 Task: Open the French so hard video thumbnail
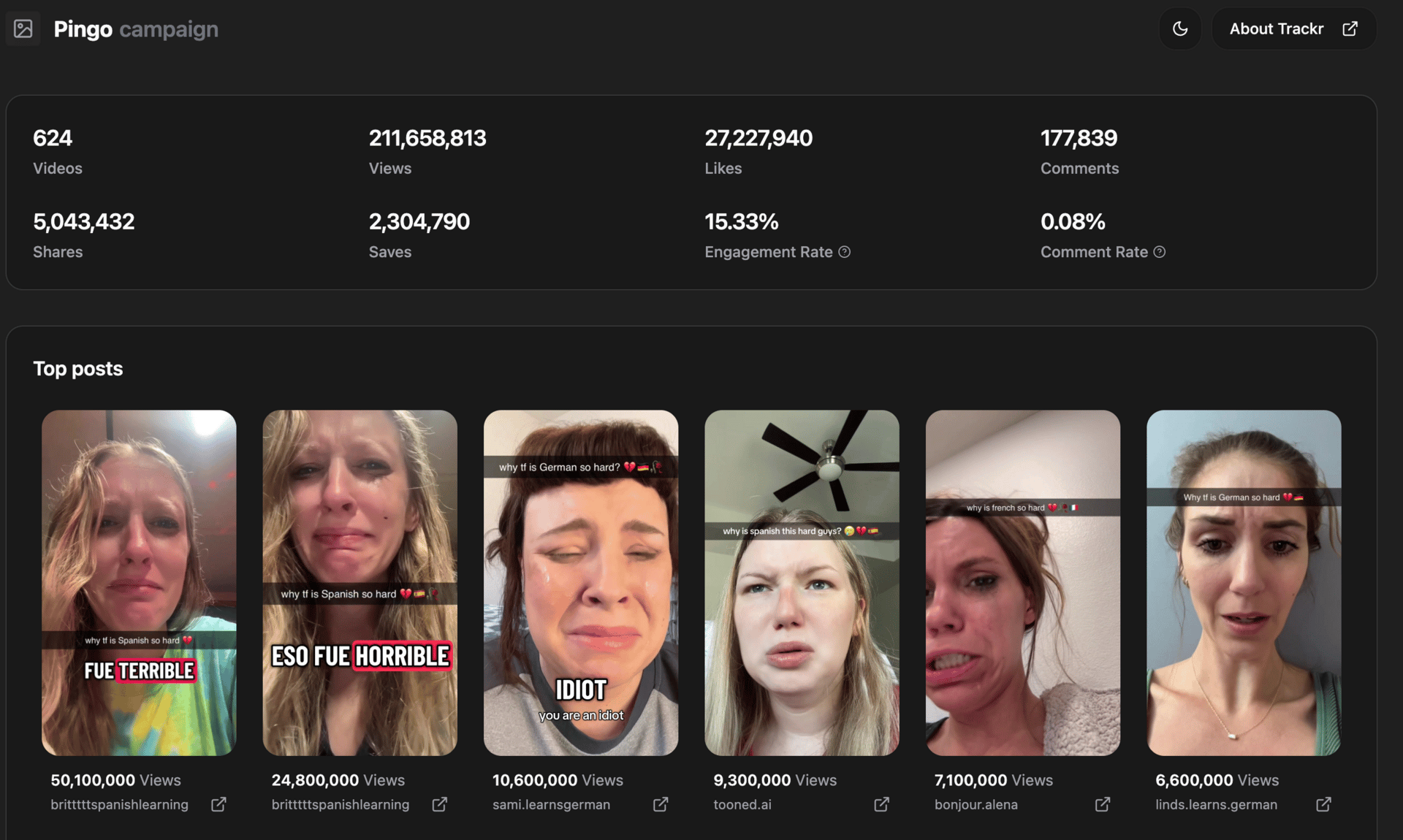1022,582
